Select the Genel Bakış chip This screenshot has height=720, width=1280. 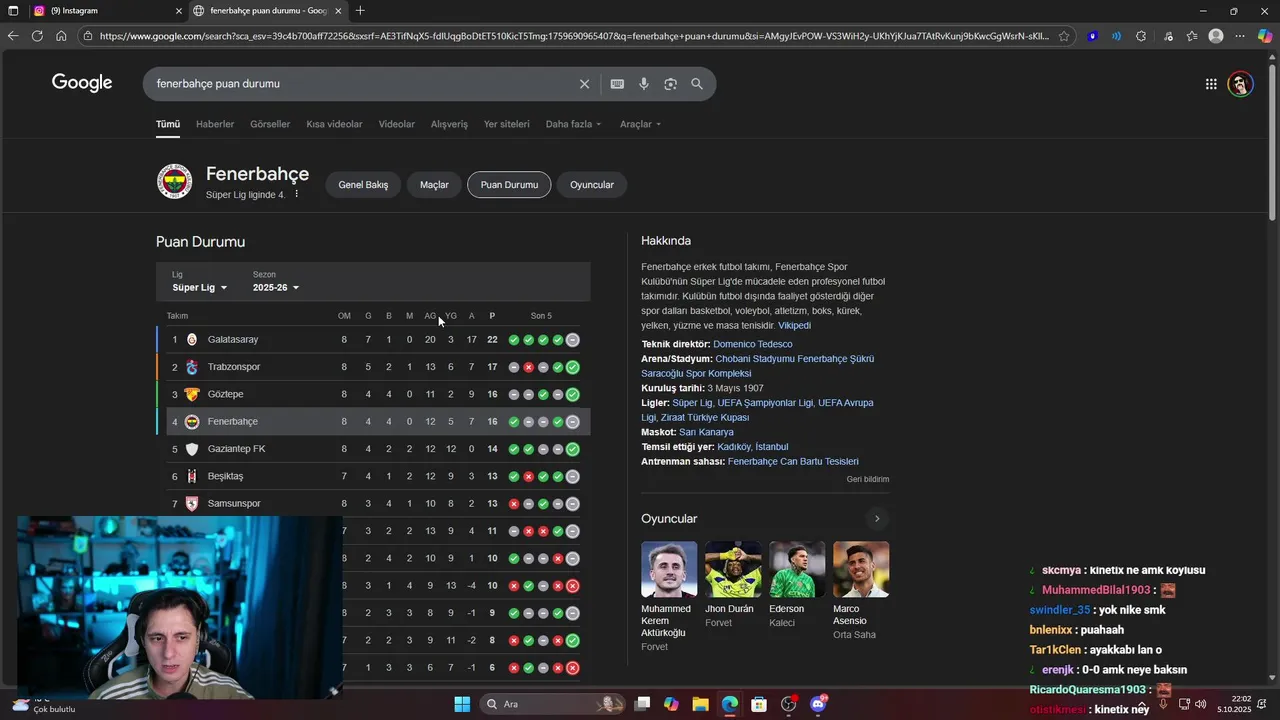[363, 184]
